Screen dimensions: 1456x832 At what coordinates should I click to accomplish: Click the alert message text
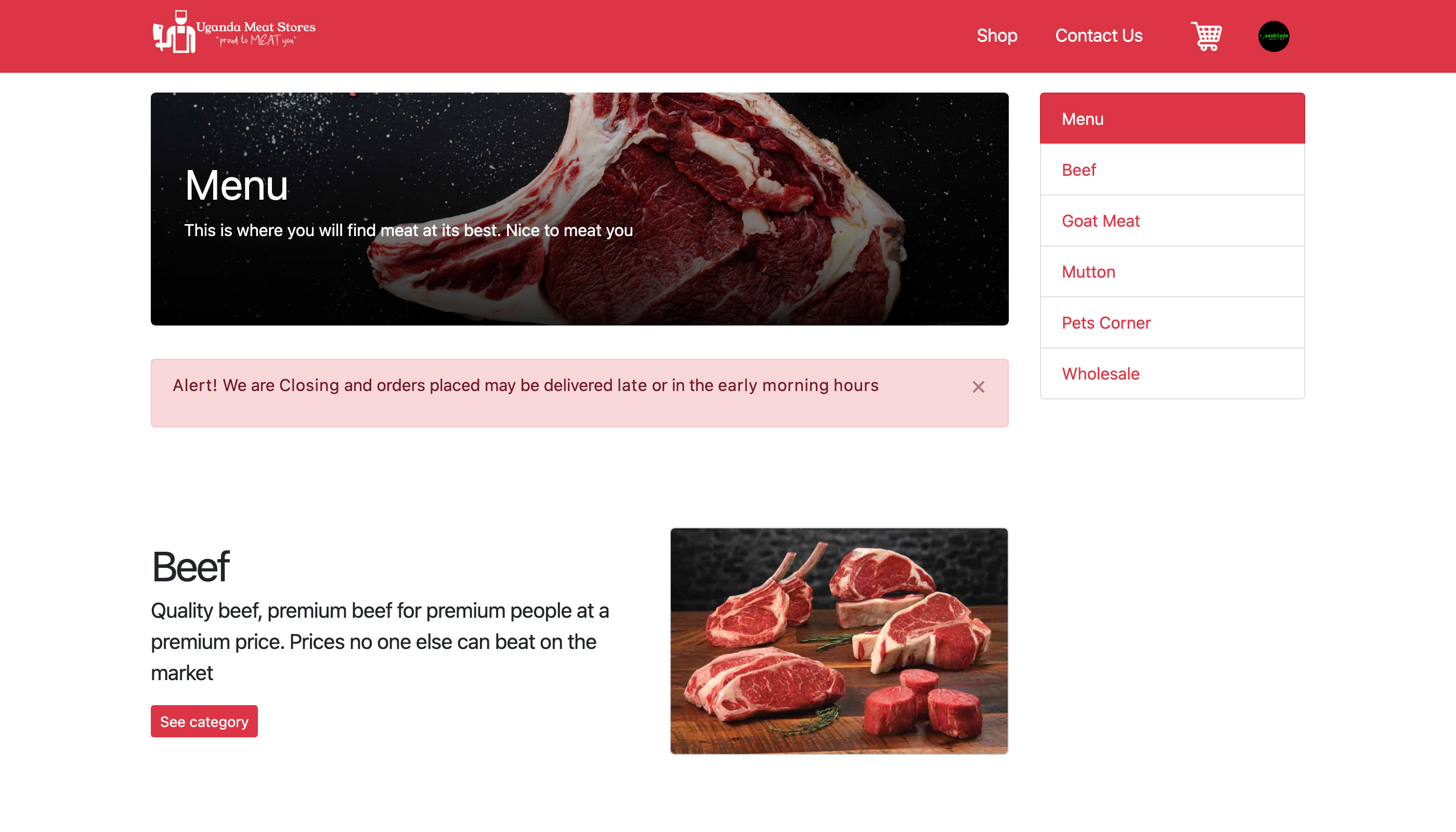click(x=525, y=385)
